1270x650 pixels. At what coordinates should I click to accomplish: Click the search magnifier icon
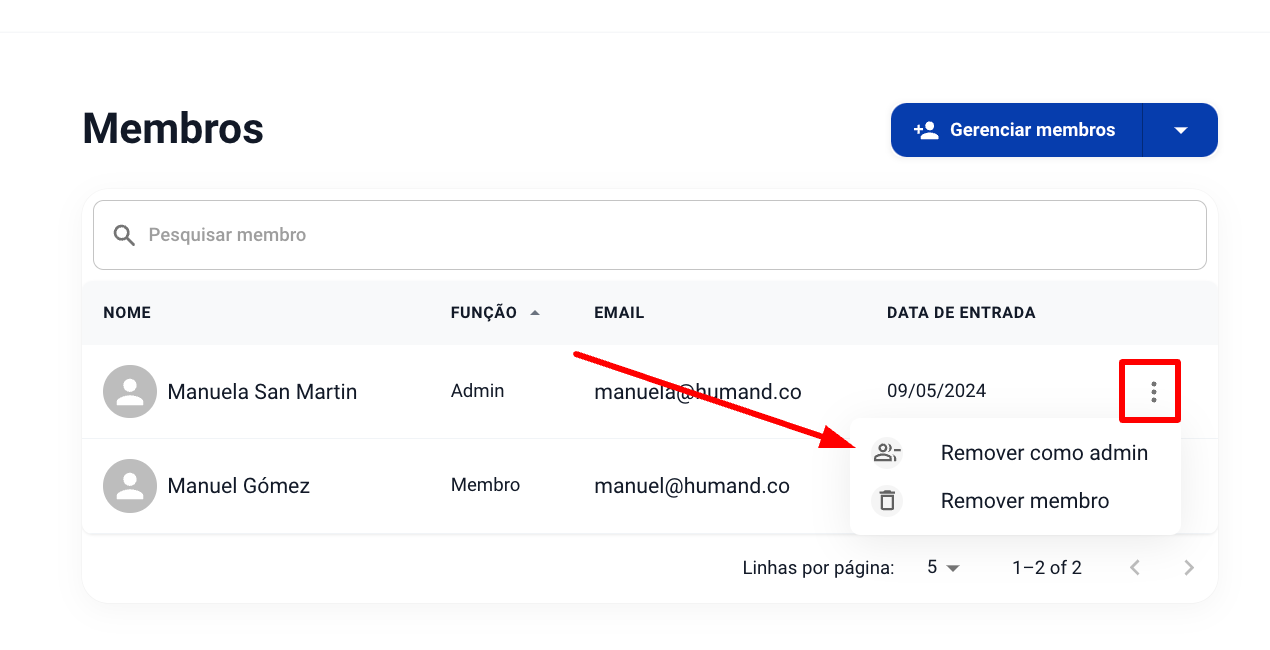pos(124,235)
